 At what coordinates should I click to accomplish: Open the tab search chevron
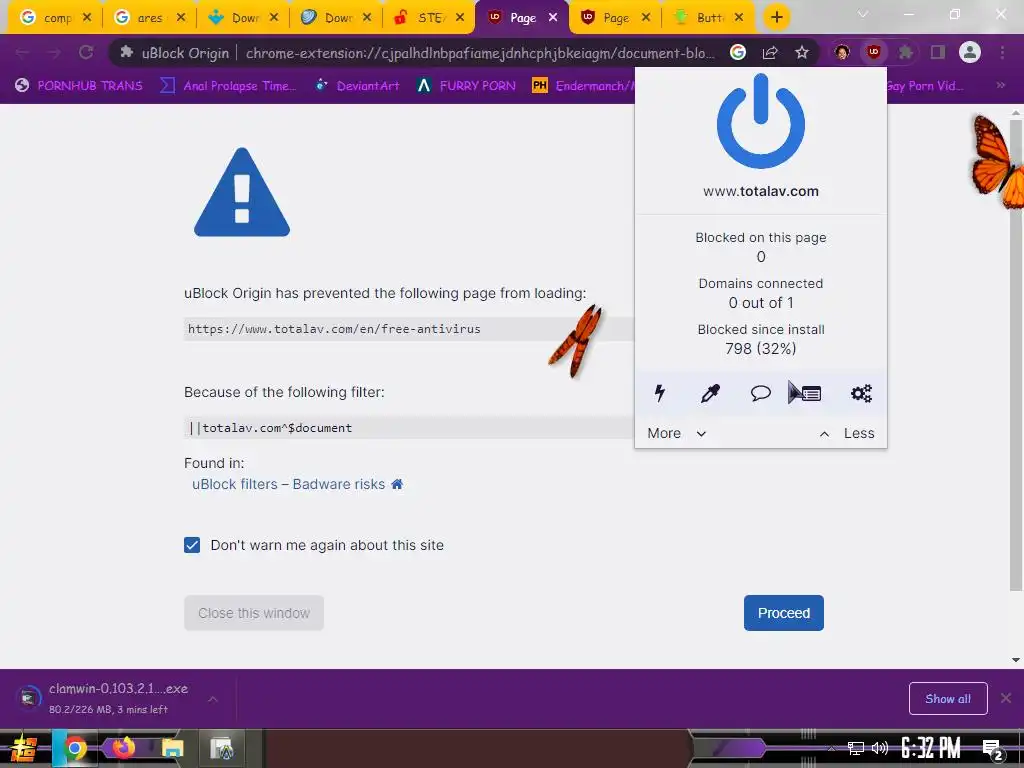pos(863,14)
